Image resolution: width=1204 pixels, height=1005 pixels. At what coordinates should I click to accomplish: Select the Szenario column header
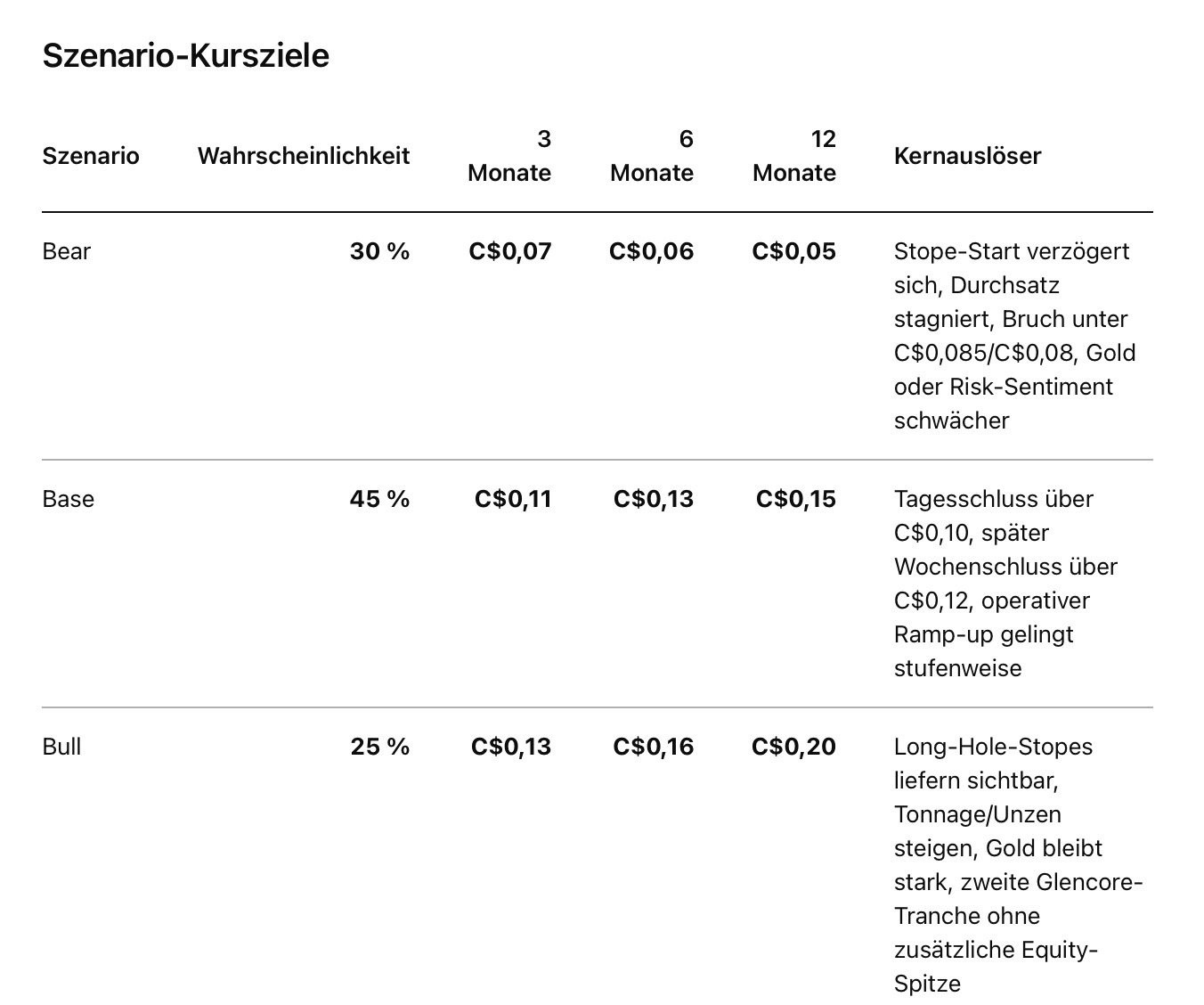point(91,156)
